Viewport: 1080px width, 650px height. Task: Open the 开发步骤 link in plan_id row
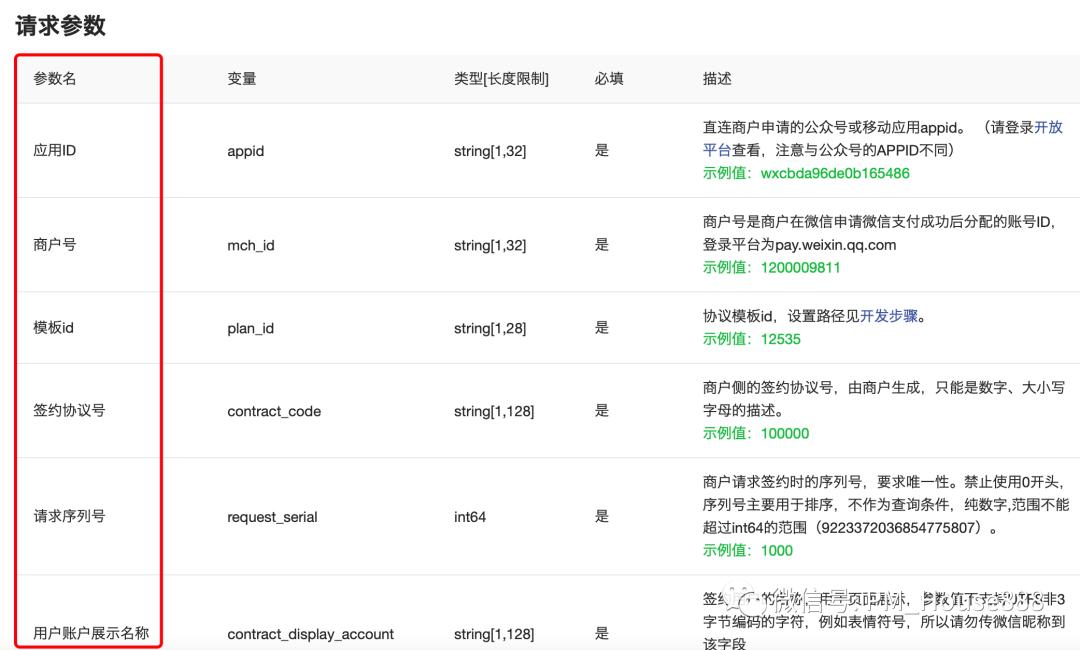(x=889, y=316)
